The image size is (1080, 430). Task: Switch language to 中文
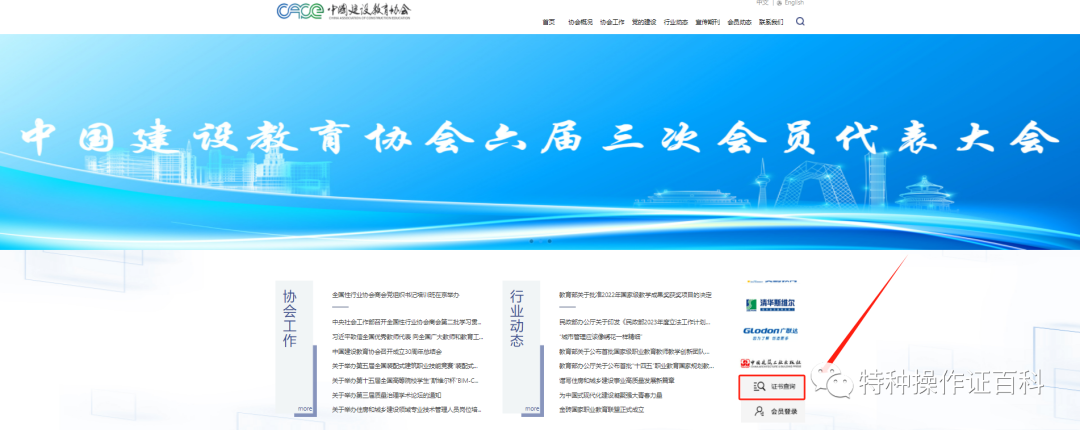coord(762,3)
